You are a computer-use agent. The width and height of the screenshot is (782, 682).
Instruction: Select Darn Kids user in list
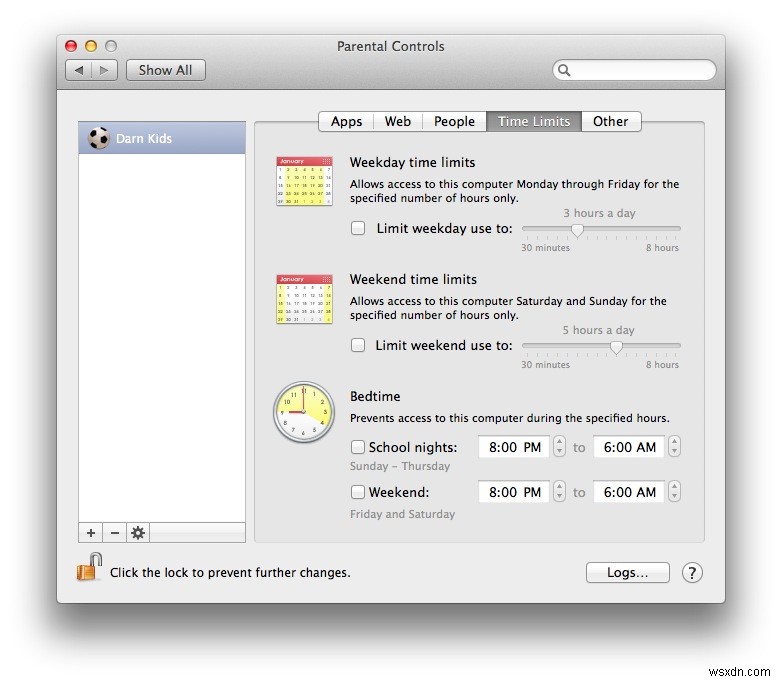click(162, 138)
